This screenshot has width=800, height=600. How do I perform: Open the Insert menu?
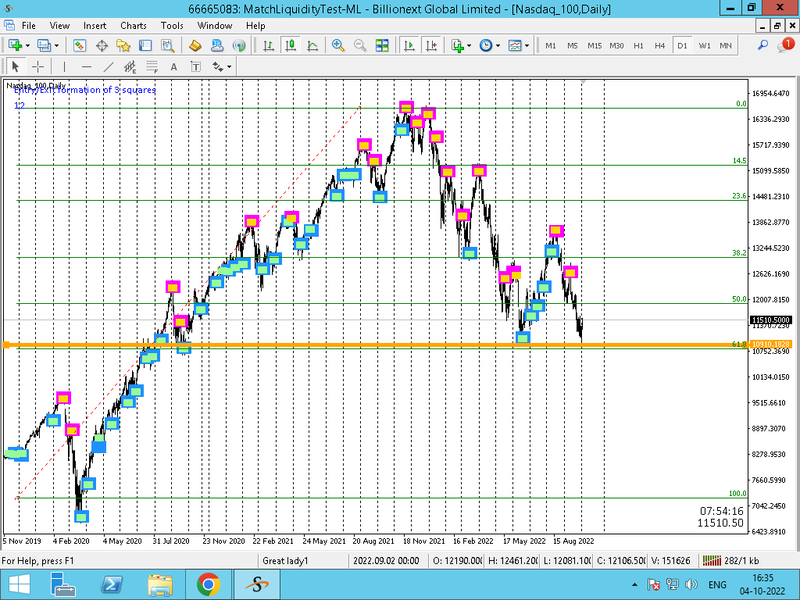[x=94, y=26]
